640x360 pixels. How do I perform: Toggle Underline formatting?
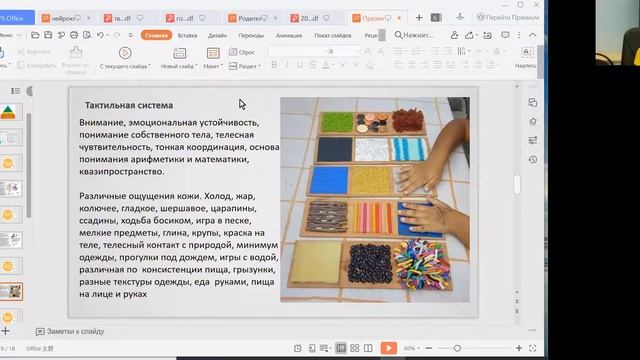(x=300, y=65)
